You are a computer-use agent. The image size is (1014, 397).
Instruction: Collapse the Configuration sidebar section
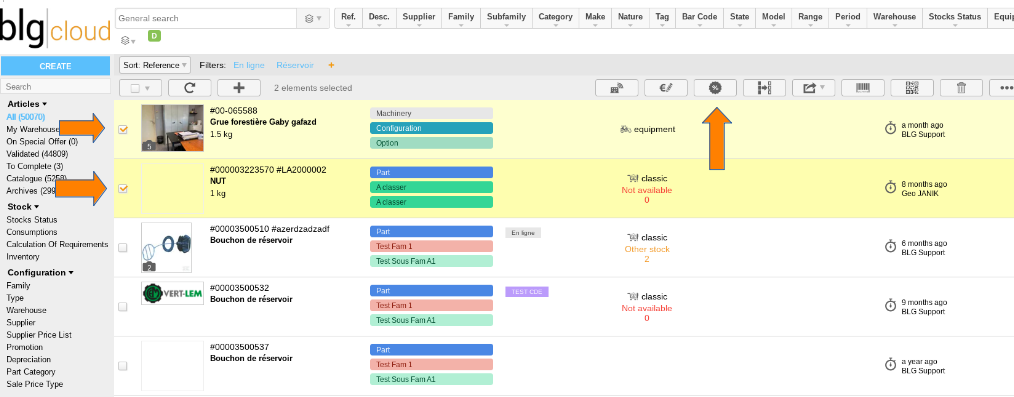click(40, 272)
